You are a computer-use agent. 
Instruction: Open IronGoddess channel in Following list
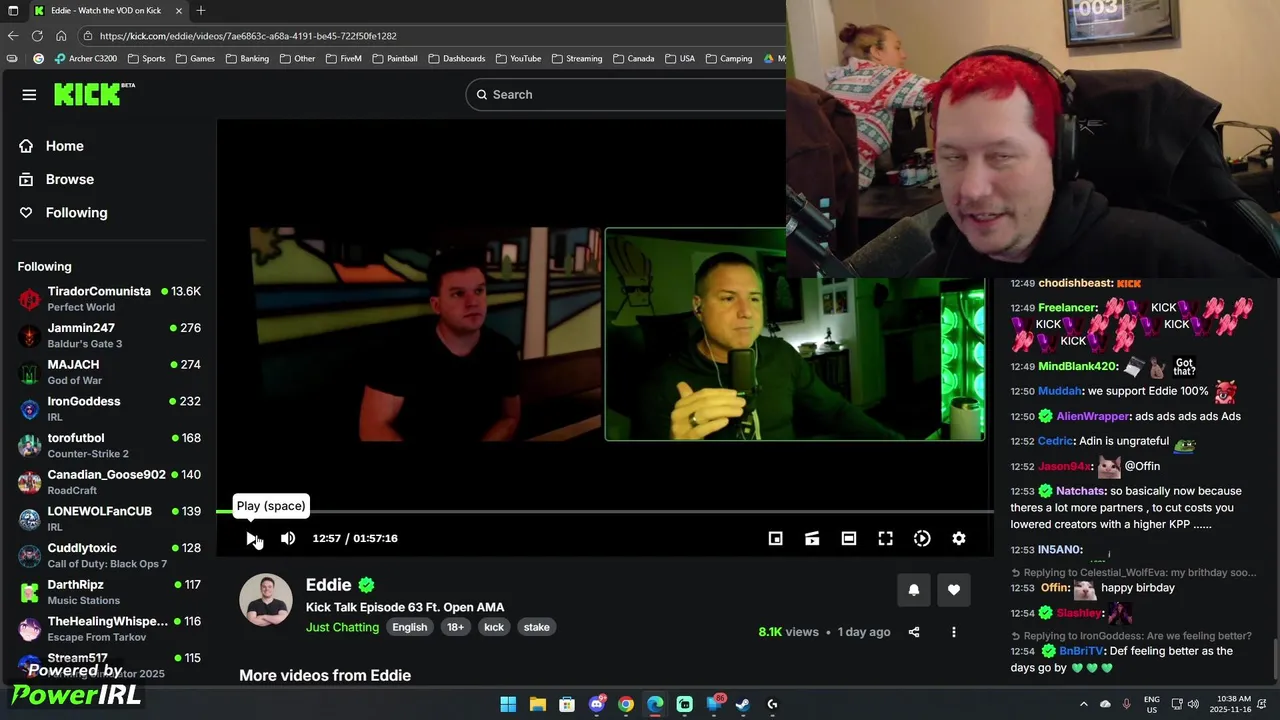[109, 408]
